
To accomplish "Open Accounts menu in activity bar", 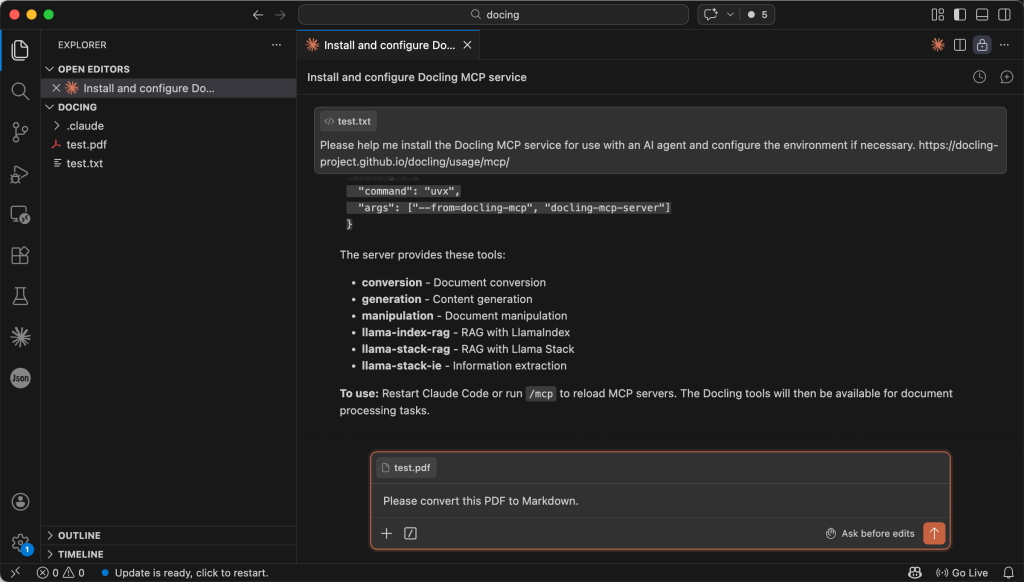I will coord(20,502).
